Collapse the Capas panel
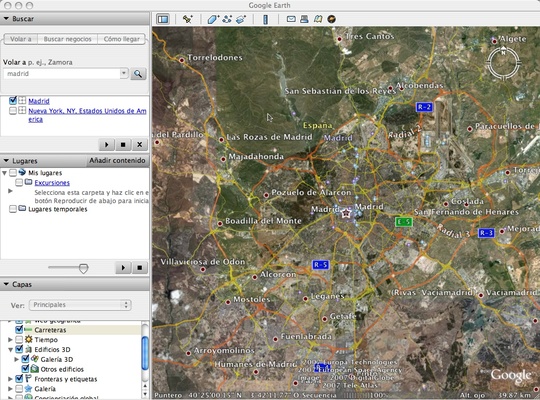The width and height of the screenshot is (540, 400). click(x=6, y=284)
